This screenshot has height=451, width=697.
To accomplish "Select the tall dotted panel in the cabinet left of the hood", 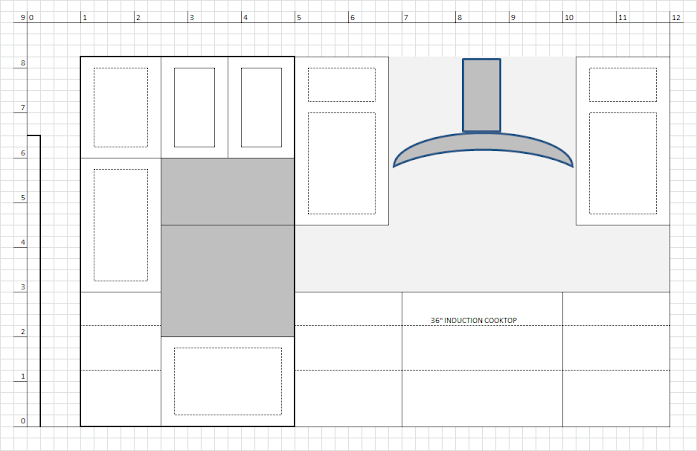I will (342, 163).
